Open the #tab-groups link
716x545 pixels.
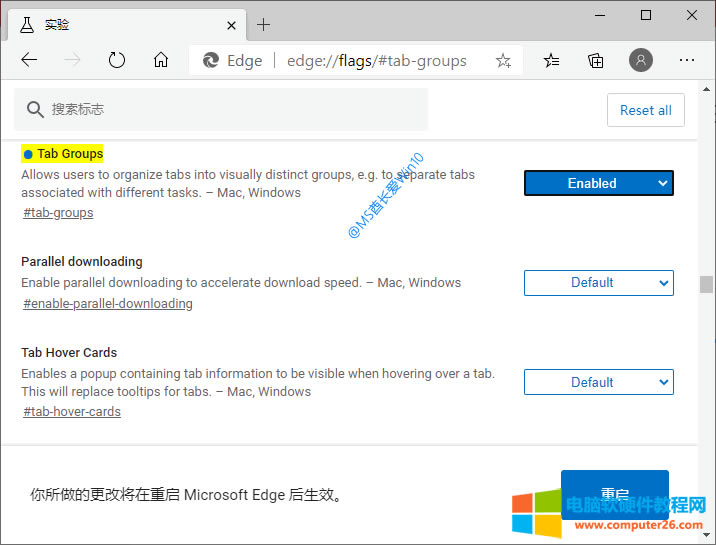58,213
